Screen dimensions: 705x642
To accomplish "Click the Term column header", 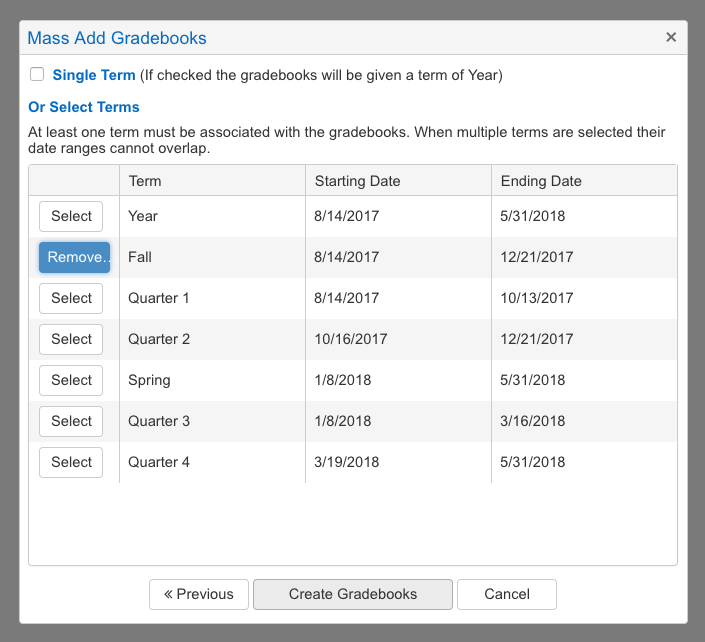I will [x=145, y=181].
